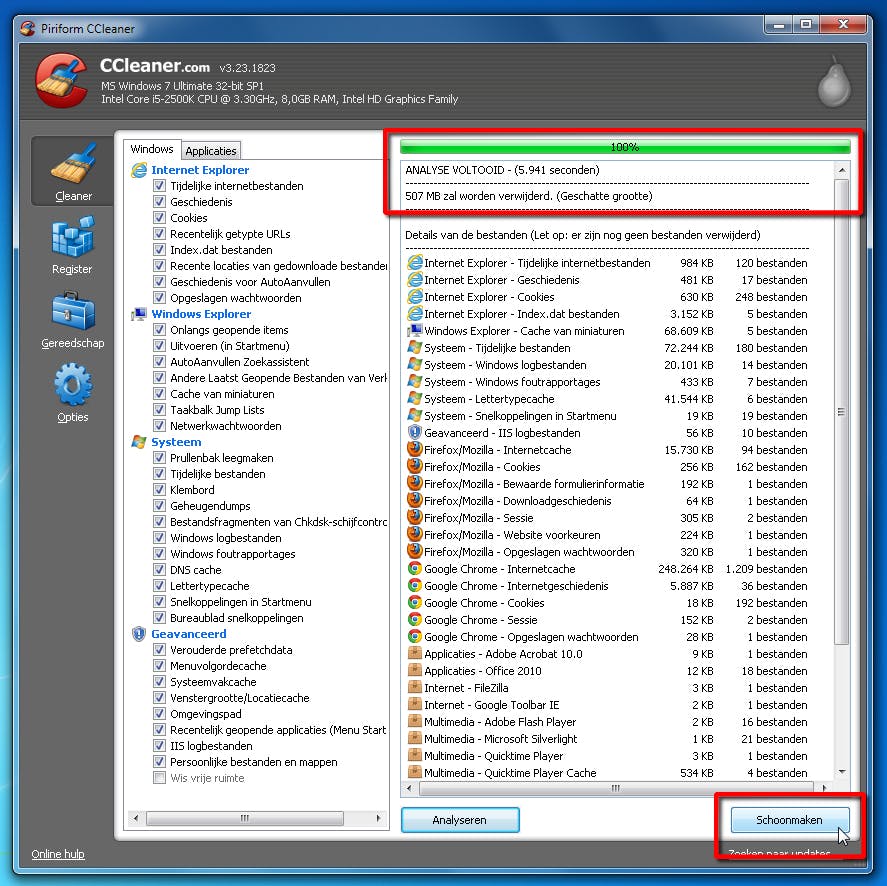Click Chrome icon of Opgeslagen wachtwoorden result
This screenshot has height=886, width=887.
tap(415, 636)
